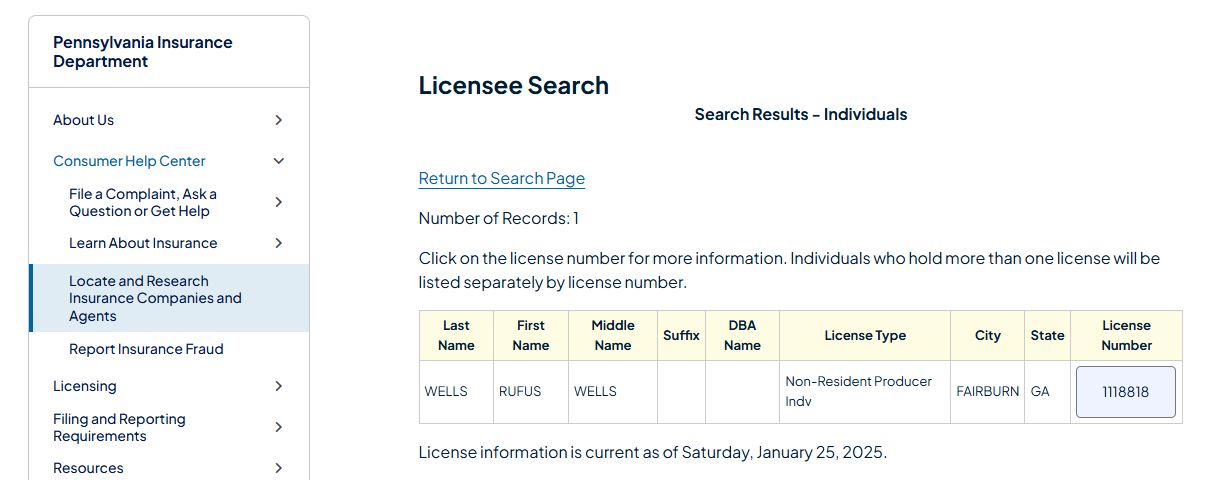Expand the File a Complaint submenu arrow
The image size is (1228, 480).
tap(279, 202)
